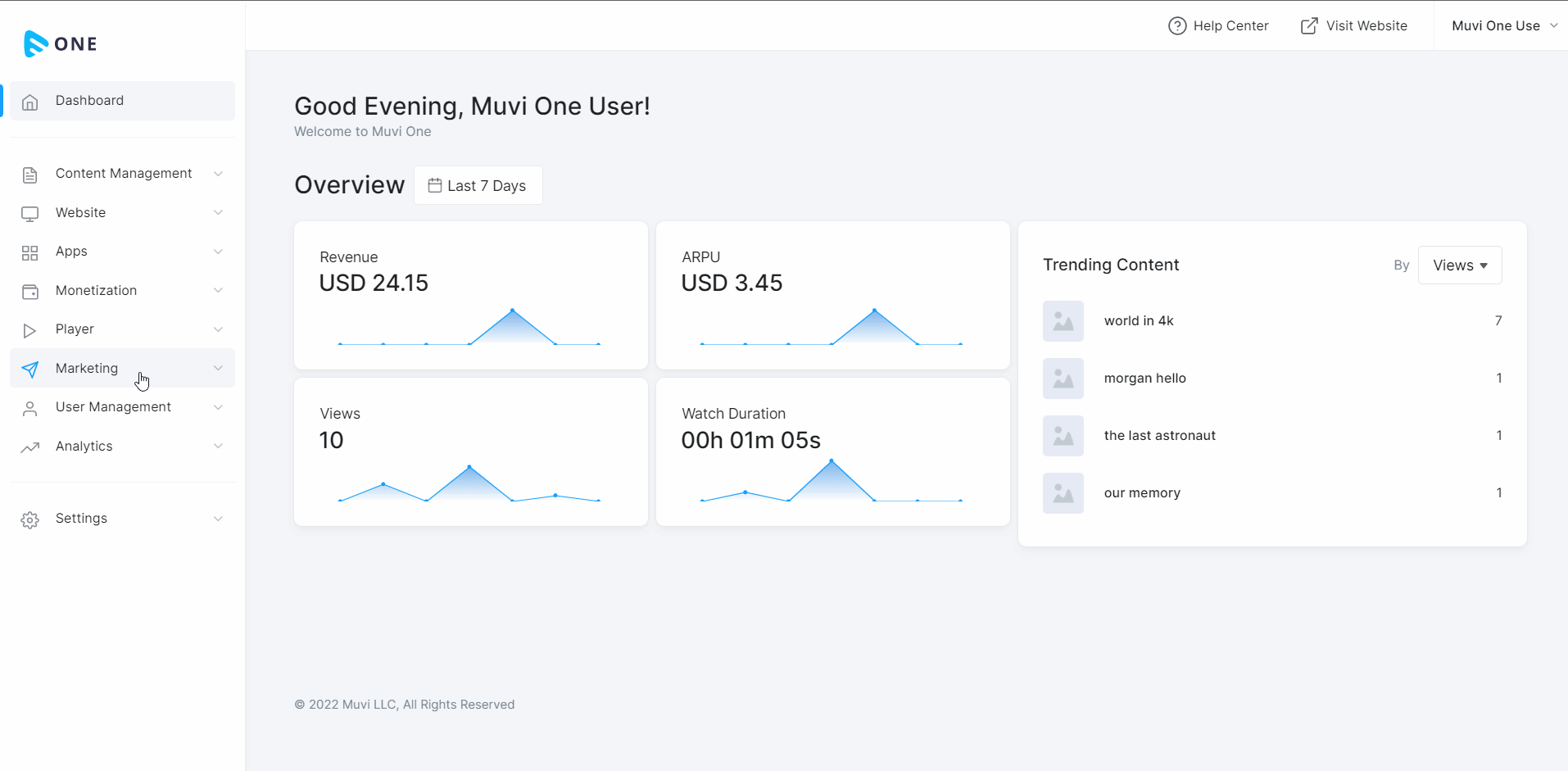This screenshot has height=771, width=1568.
Task: Click the Content Management document icon
Action: 30,175
